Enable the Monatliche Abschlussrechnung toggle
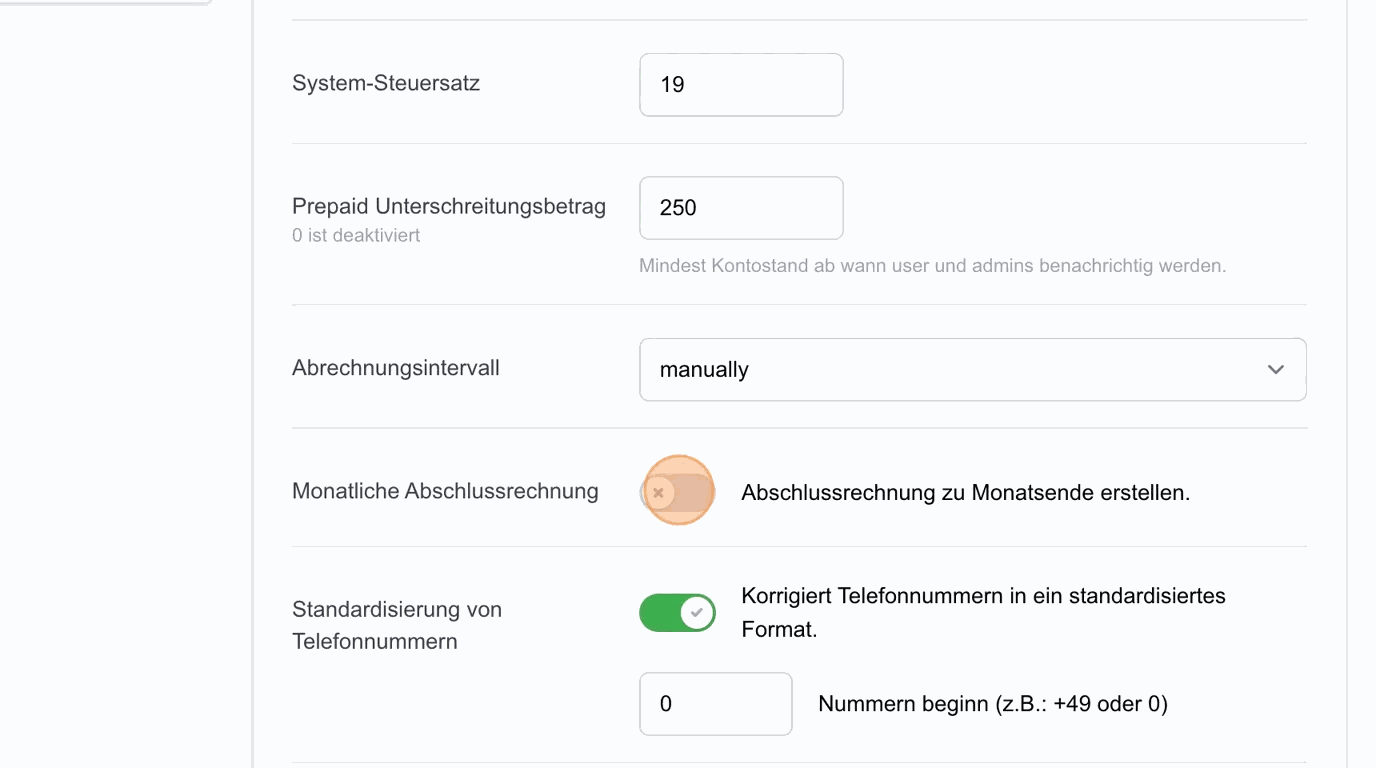 pos(678,492)
